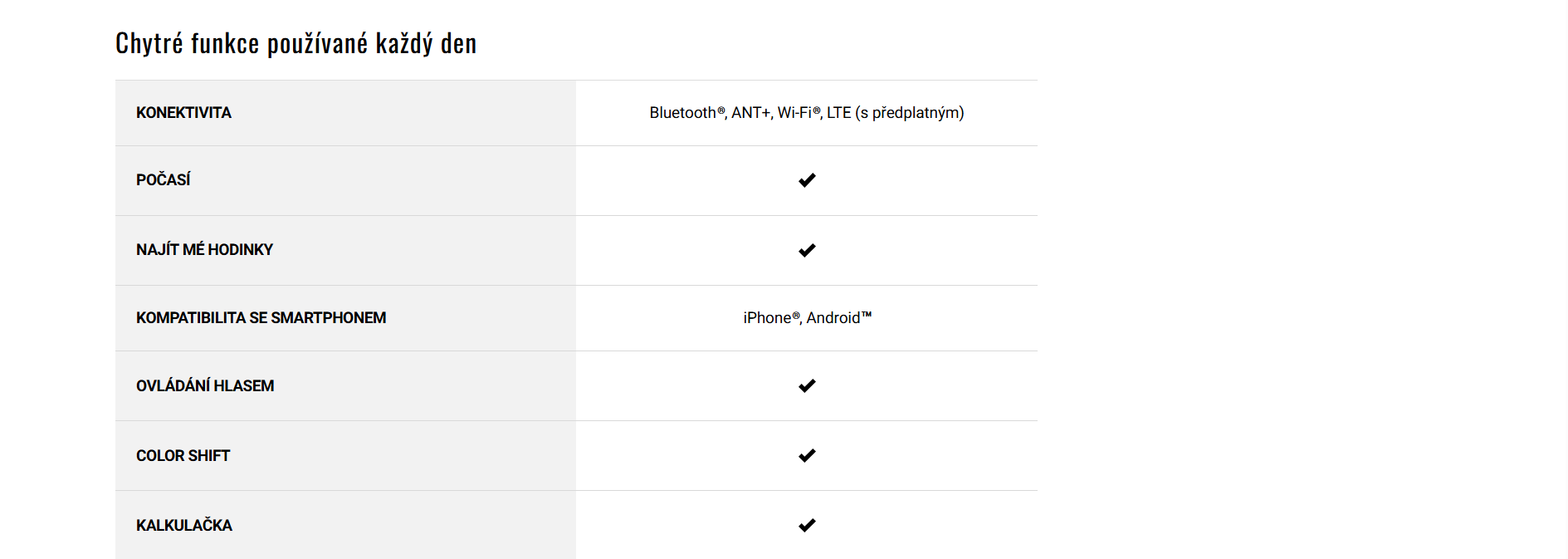Click the Color Shift label

(x=183, y=456)
